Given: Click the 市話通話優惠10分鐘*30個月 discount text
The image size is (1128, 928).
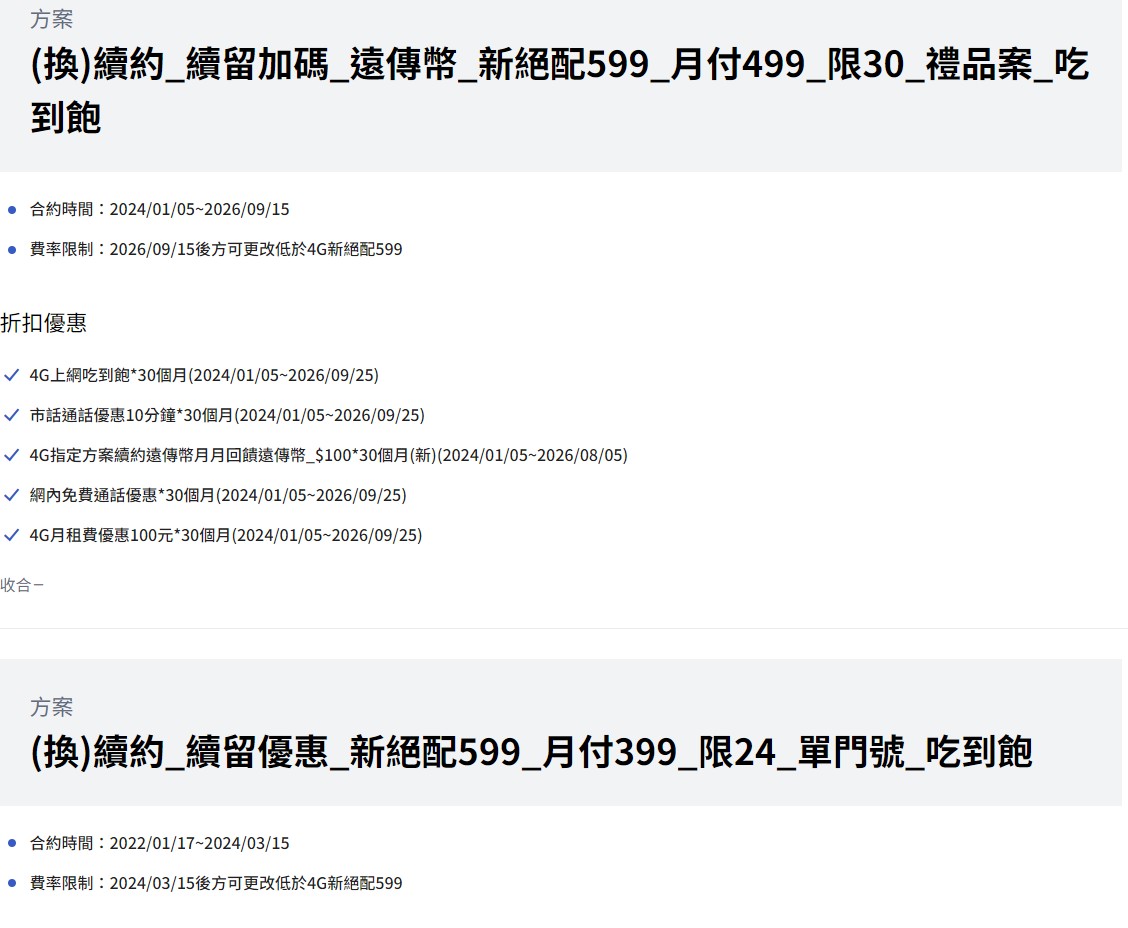Looking at the screenshot, I should click(x=227, y=415).
